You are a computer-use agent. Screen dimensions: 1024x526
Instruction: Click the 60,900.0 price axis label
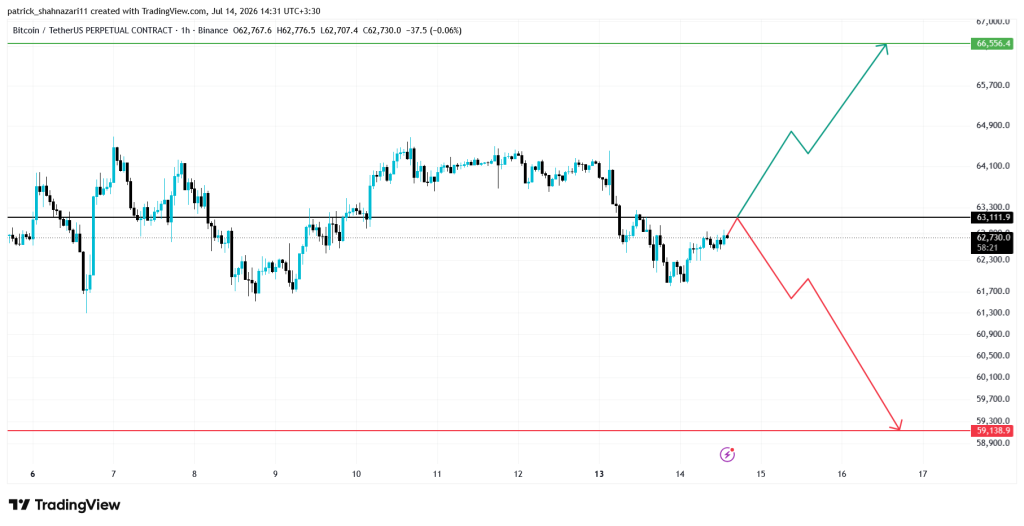point(993,334)
